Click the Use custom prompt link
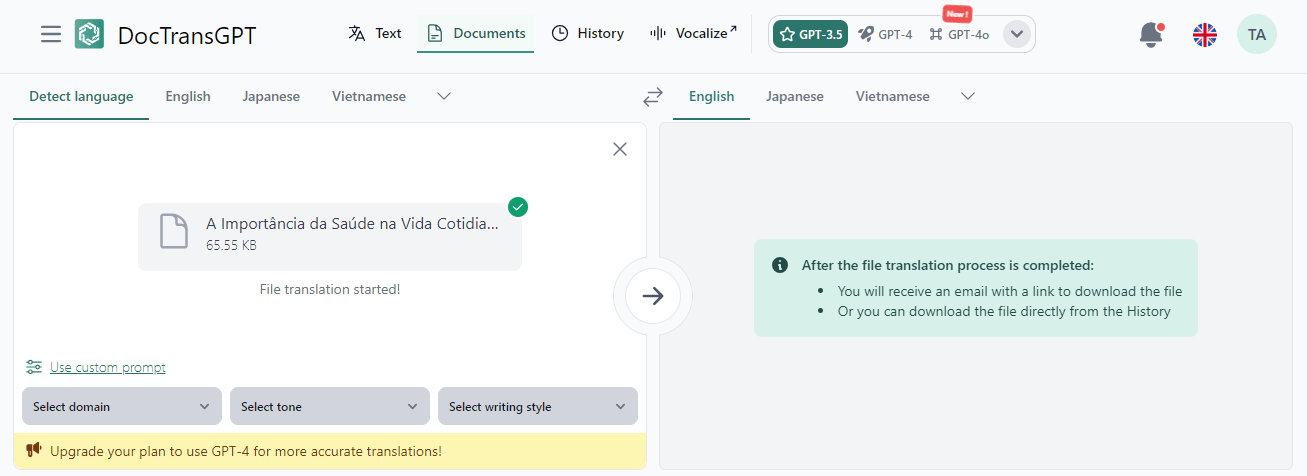 pos(107,367)
